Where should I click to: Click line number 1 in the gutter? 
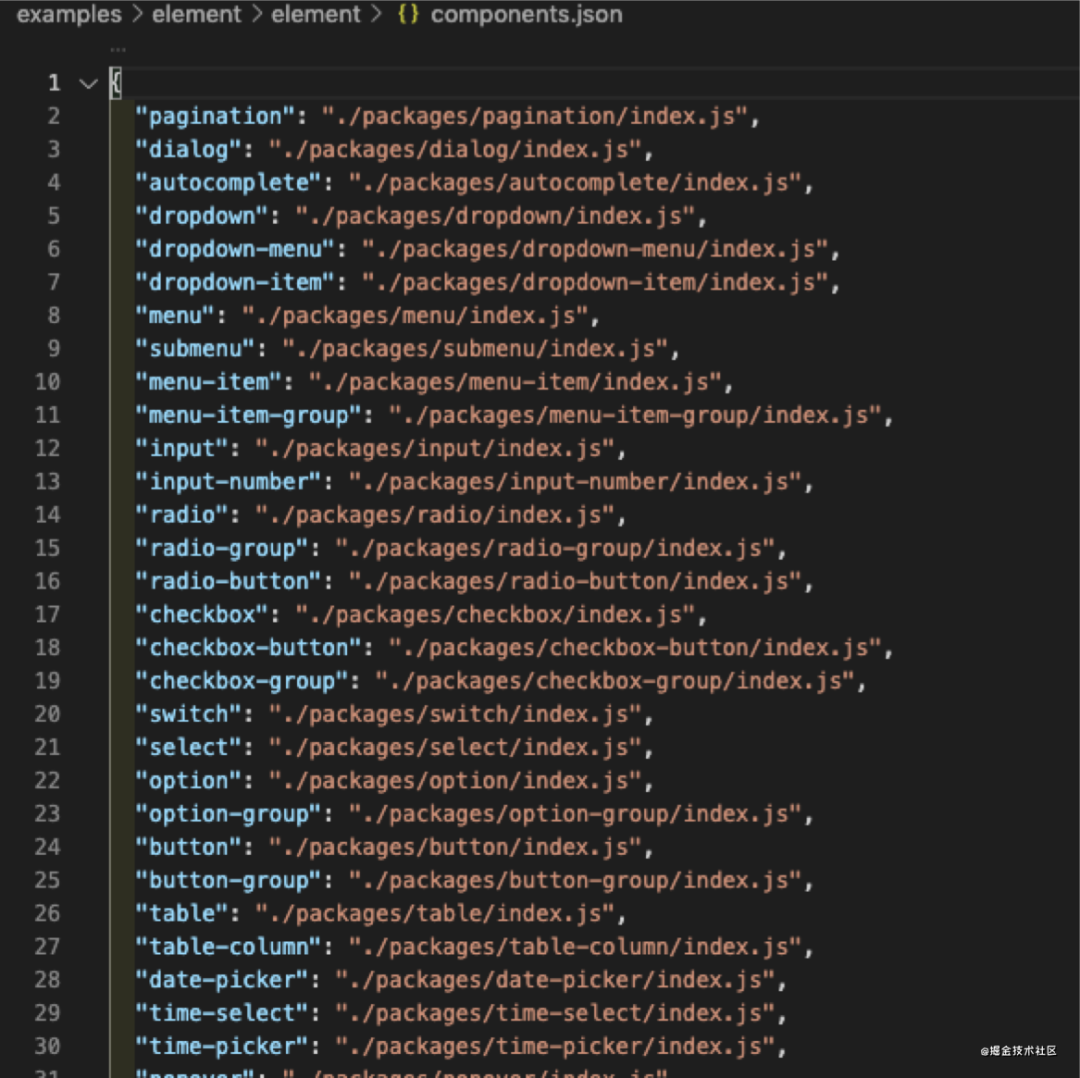[54, 83]
